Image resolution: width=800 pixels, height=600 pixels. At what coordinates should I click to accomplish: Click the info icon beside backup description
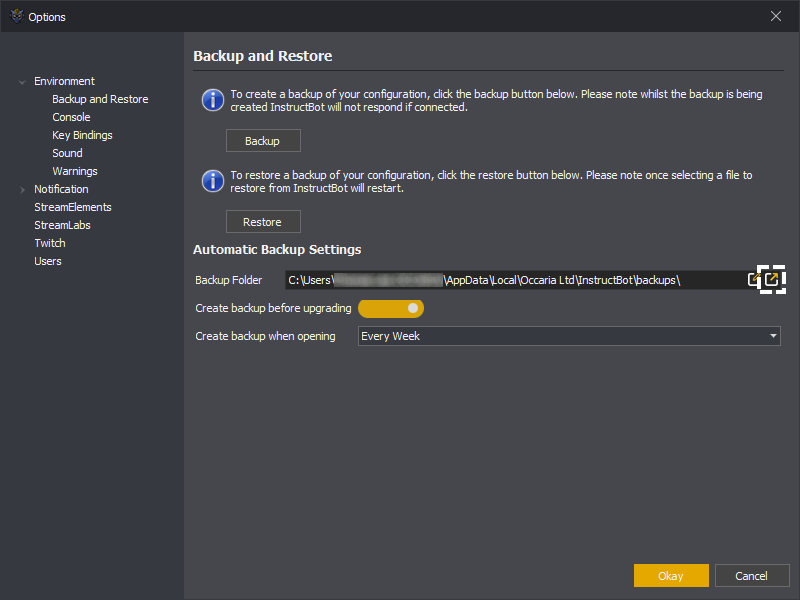[212, 100]
